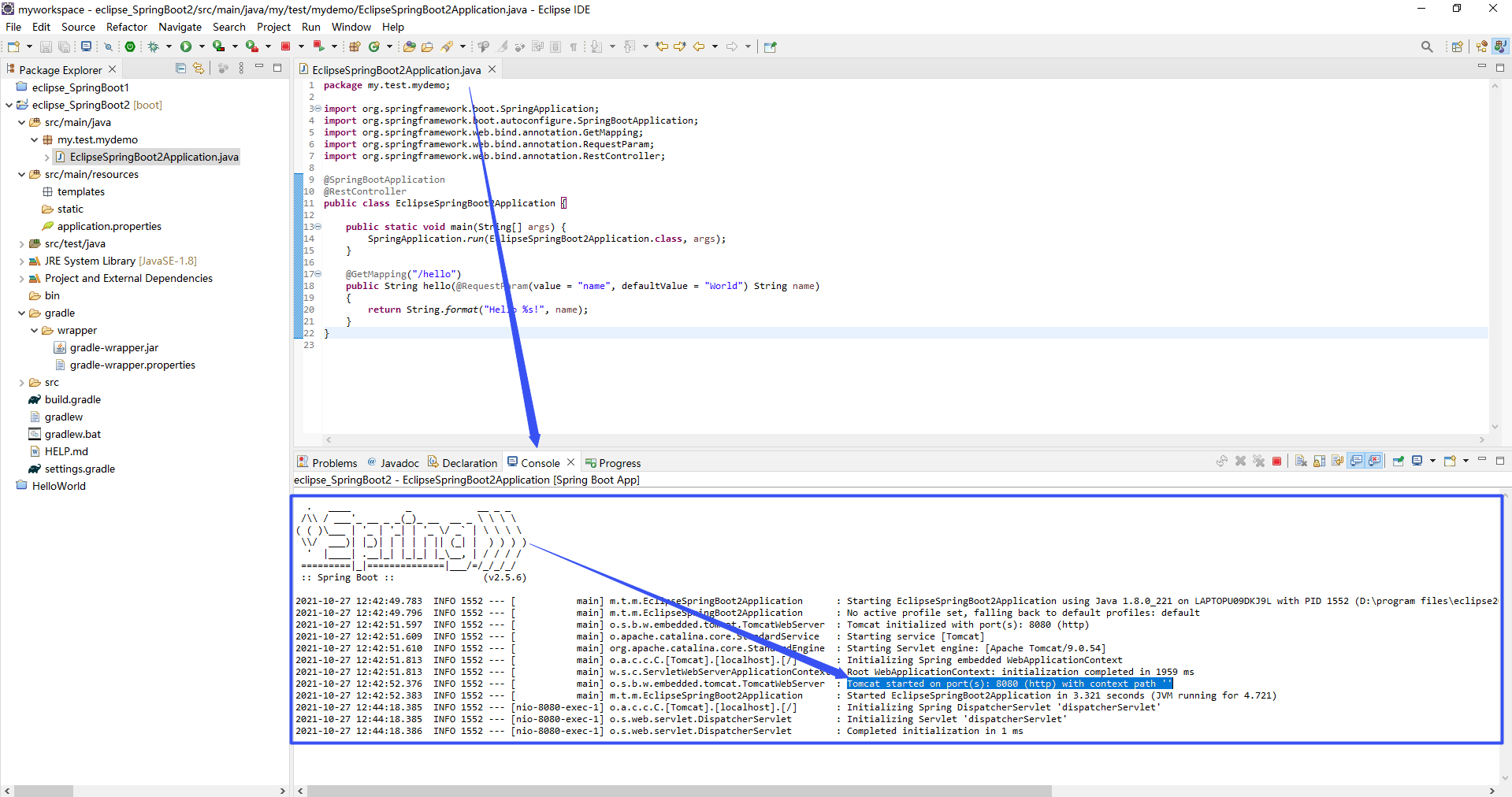Screen dimensions: 1512x797
Task: Open the Refactor menu
Action: click(127, 27)
